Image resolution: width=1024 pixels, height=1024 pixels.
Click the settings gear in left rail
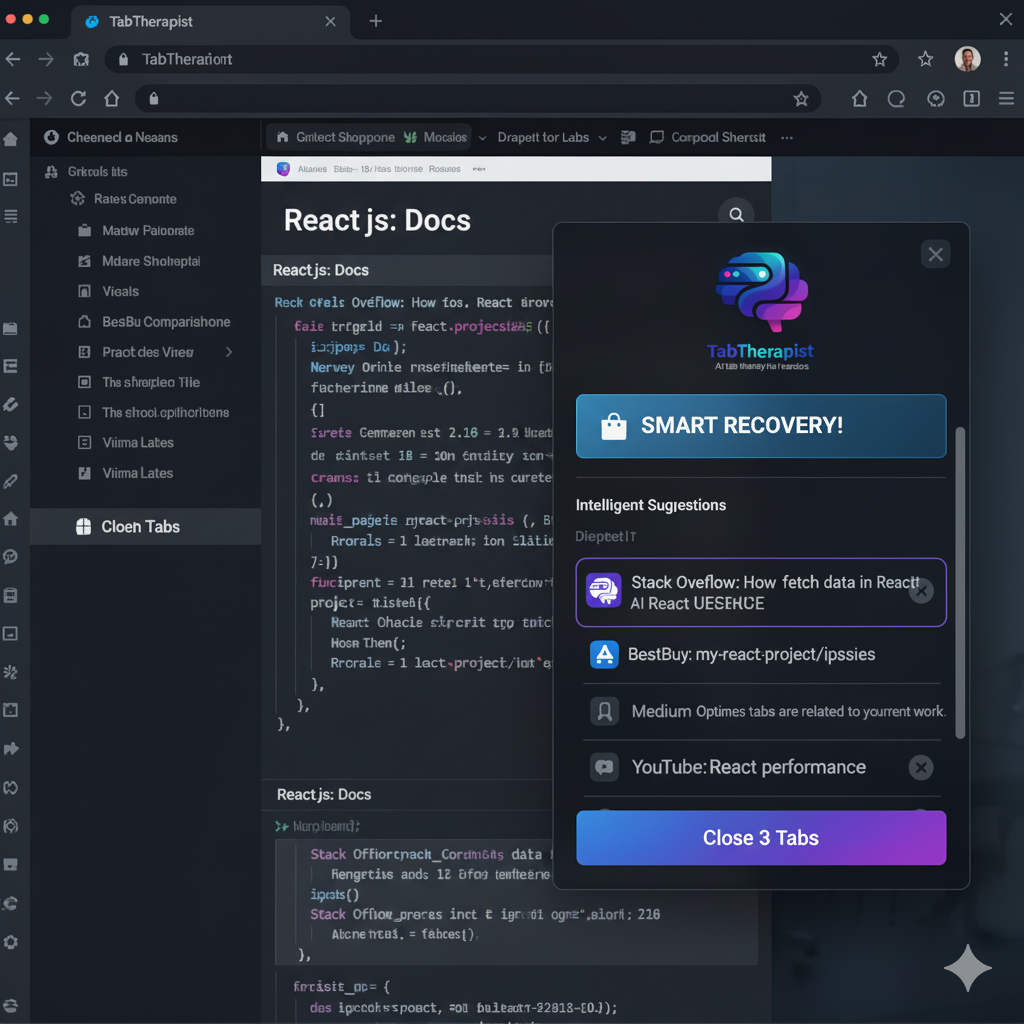pos(10,942)
